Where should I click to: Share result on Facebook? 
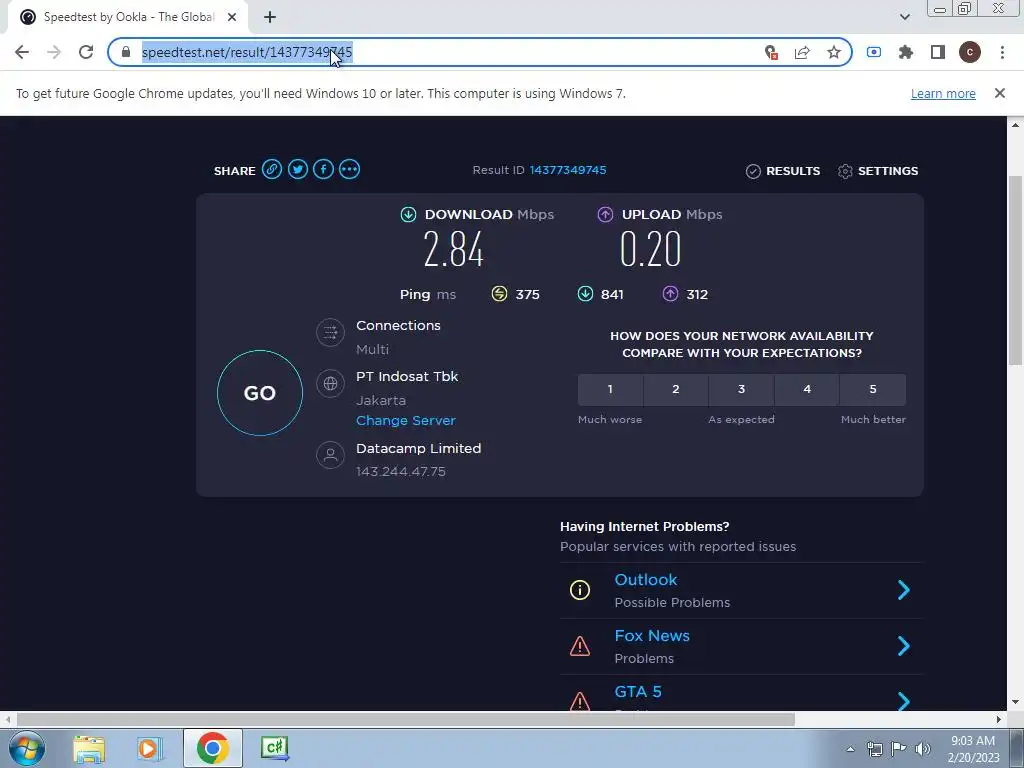click(x=323, y=170)
